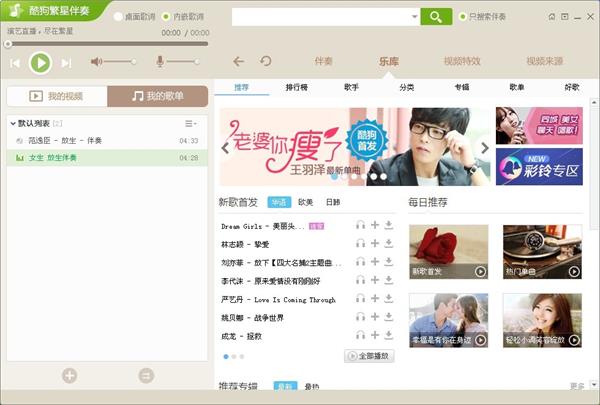Screen dimensions: 600x405
Task: Open the search box dropdown arrow
Action: pyautogui.click(x=414, y=17)
